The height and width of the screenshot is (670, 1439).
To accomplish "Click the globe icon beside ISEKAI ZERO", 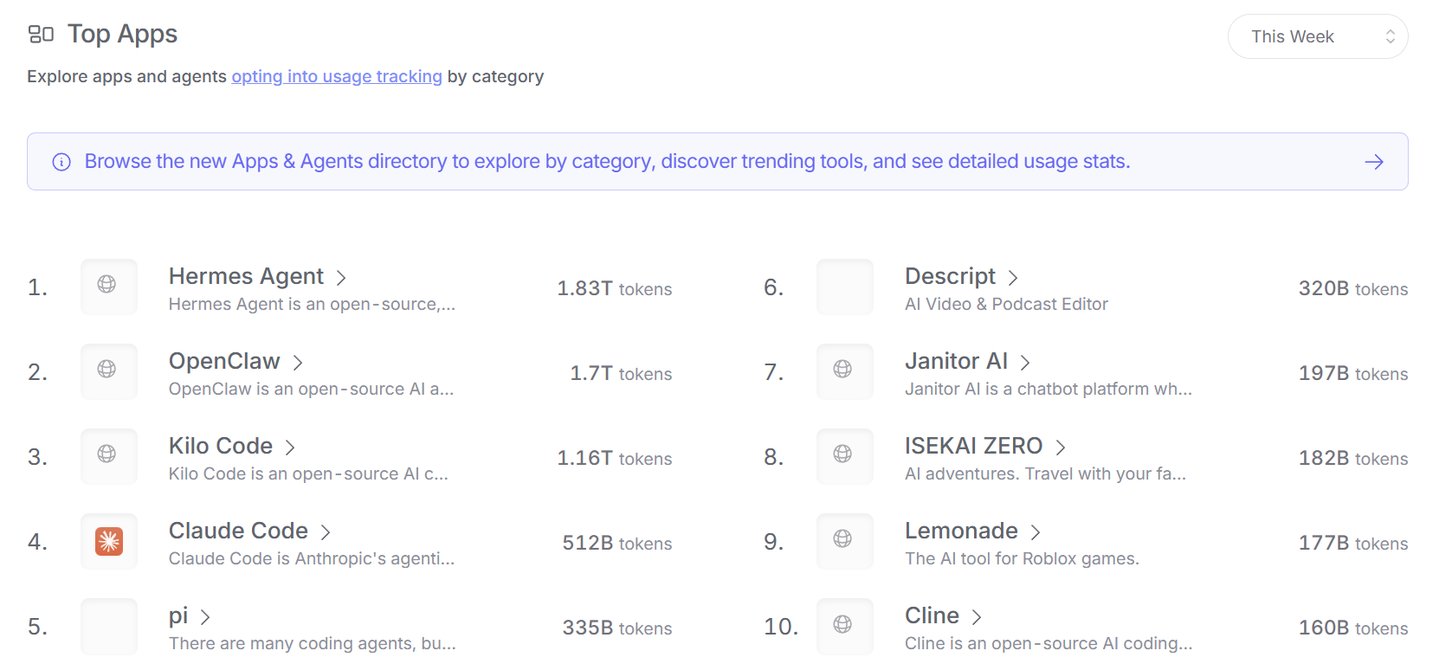I will [x=843, y=454].
